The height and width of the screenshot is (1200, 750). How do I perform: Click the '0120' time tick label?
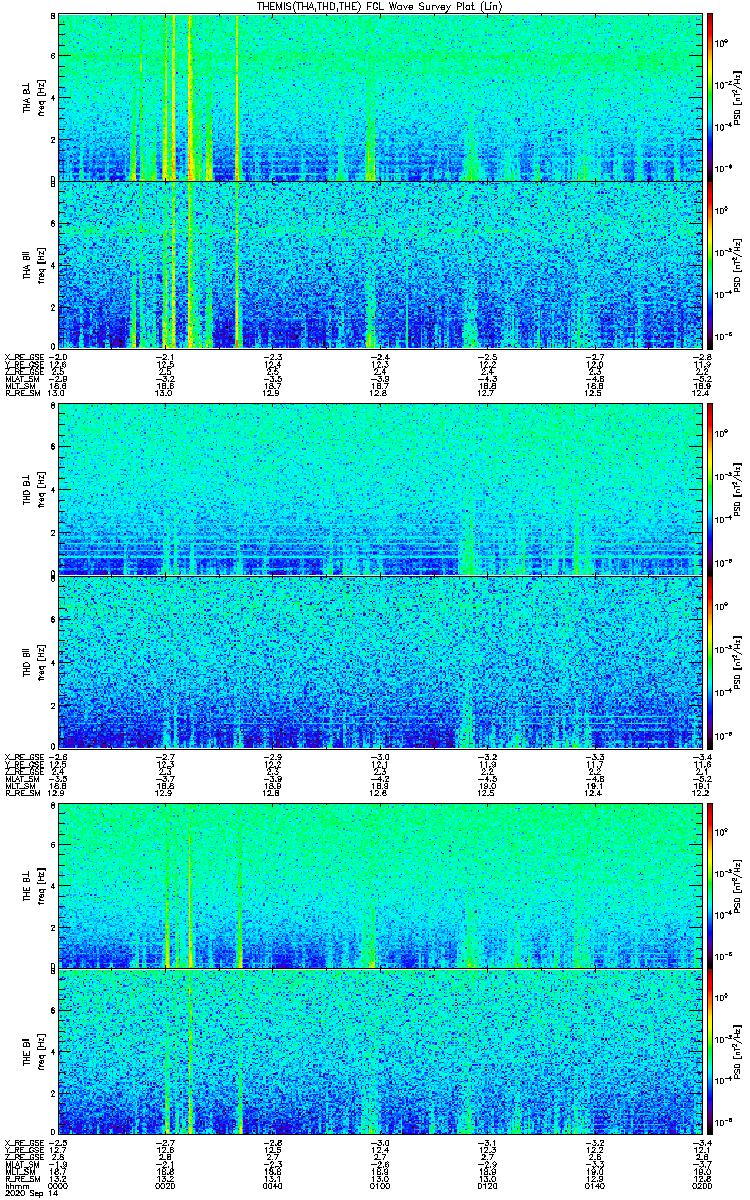[x=487, y=1186]
